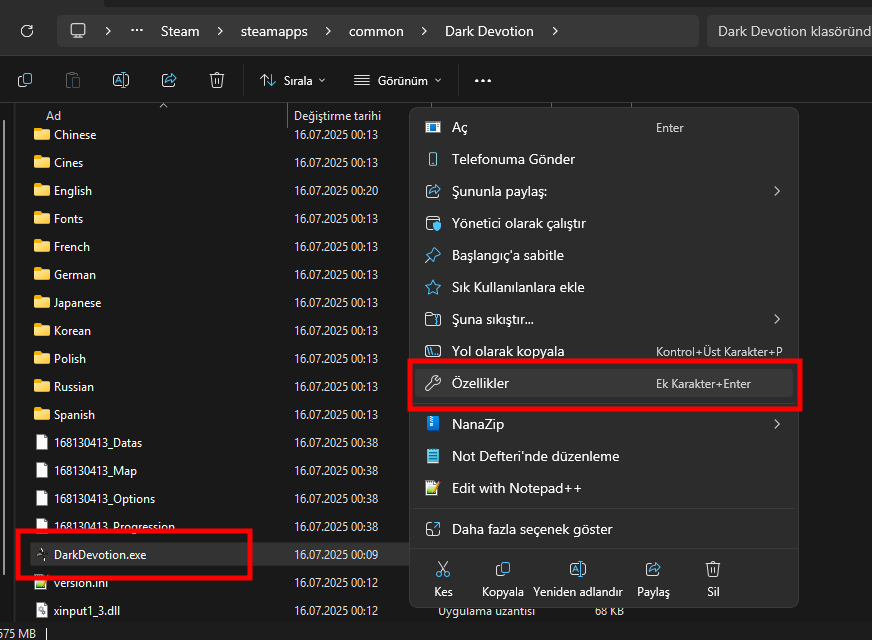Click the Paylaş icon in context menu
This screenshot has width=872, height=640.
pyautogui.click(x=653, y=569)
